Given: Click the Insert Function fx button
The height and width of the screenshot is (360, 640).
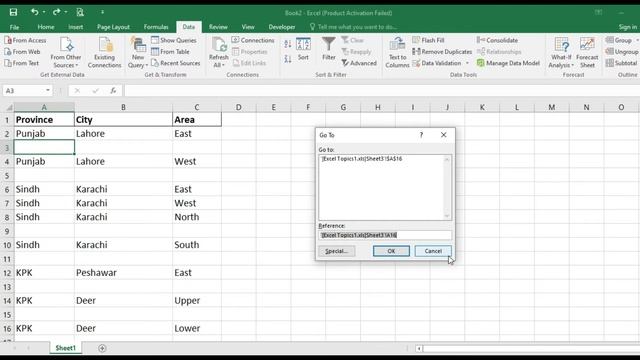Looking at the screenshot, I should (113, 91).
